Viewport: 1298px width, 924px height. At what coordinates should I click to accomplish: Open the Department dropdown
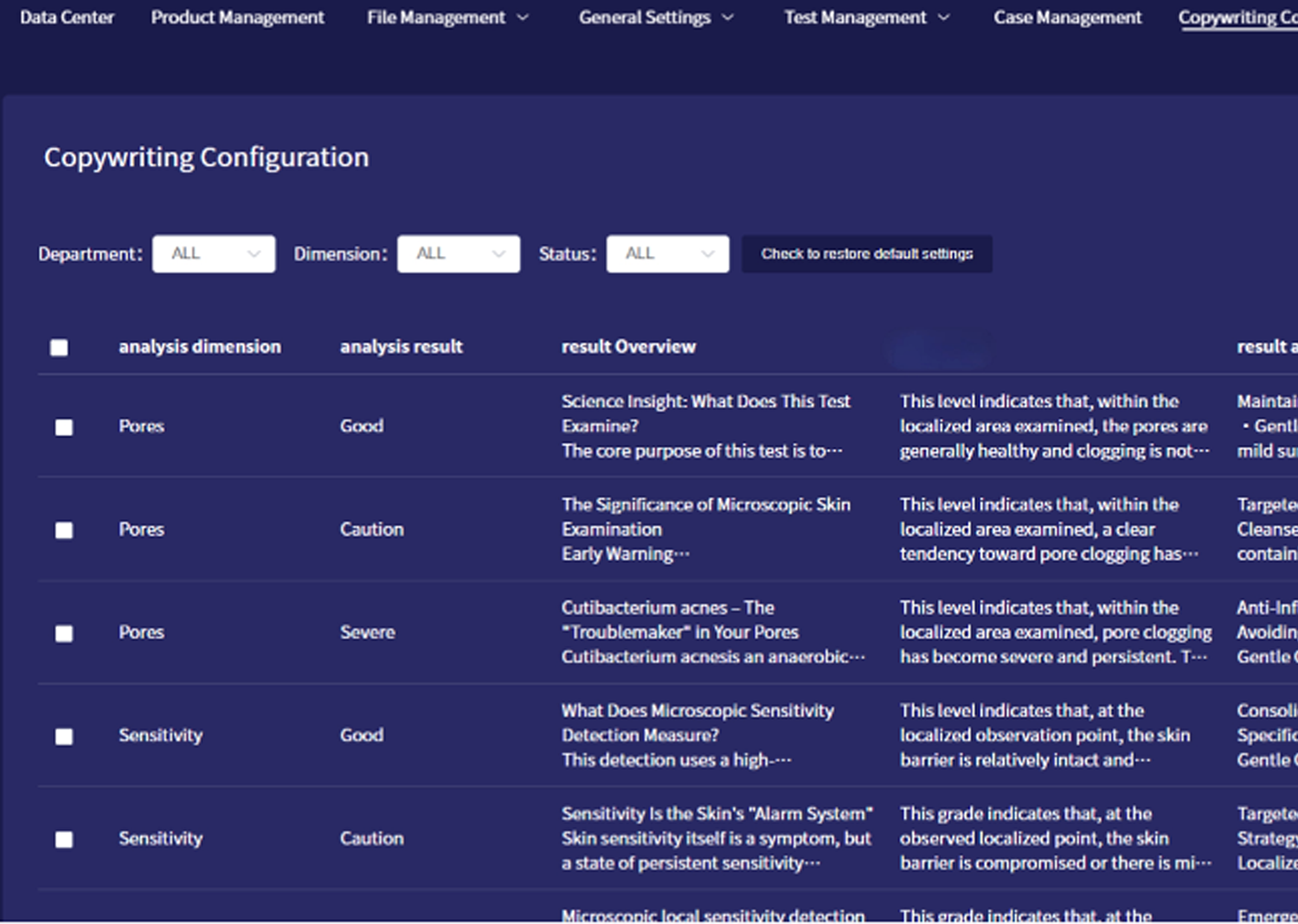pyautogui.click(x=214, y=253)
